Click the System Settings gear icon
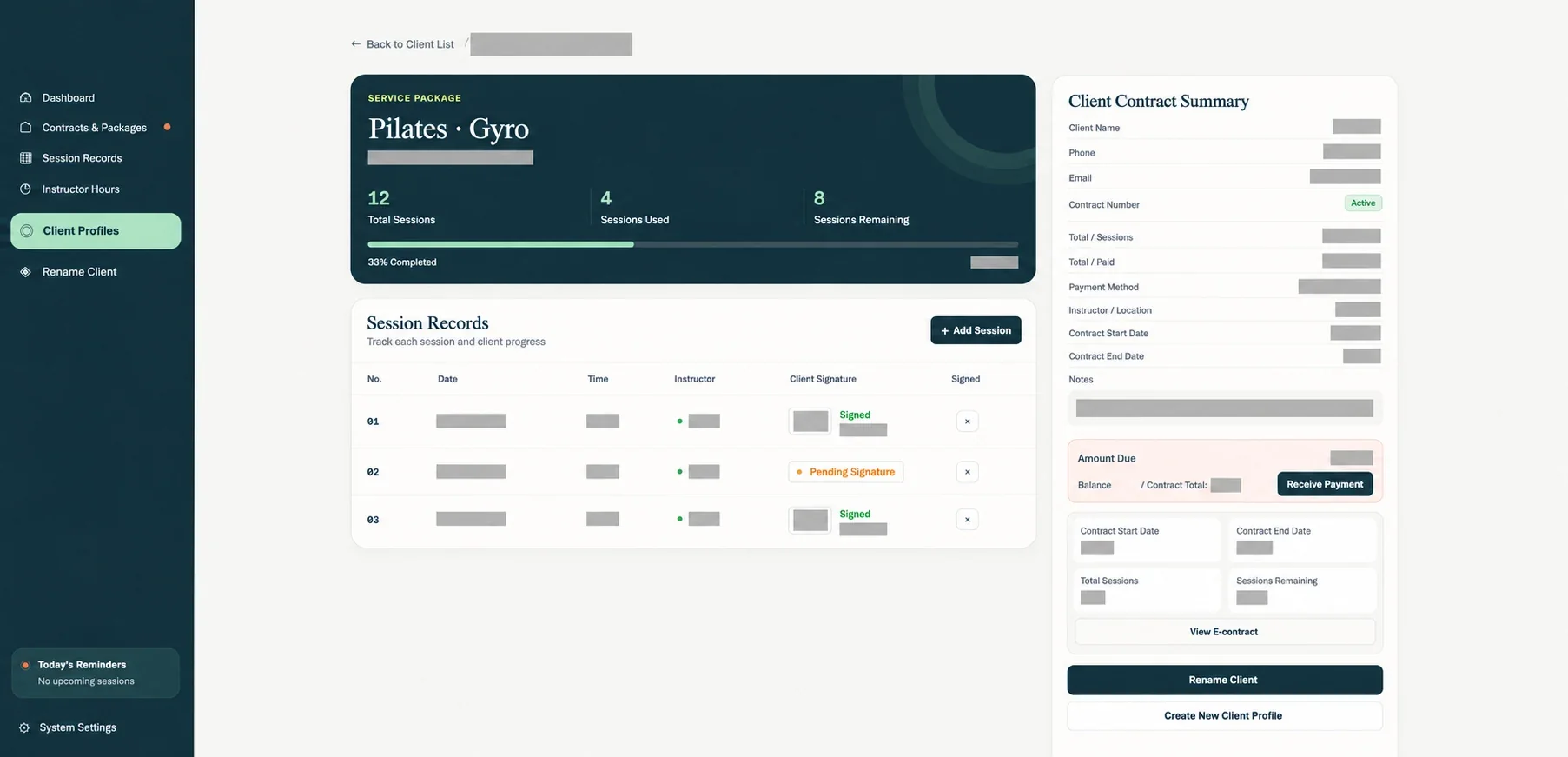 click(24, 727)
